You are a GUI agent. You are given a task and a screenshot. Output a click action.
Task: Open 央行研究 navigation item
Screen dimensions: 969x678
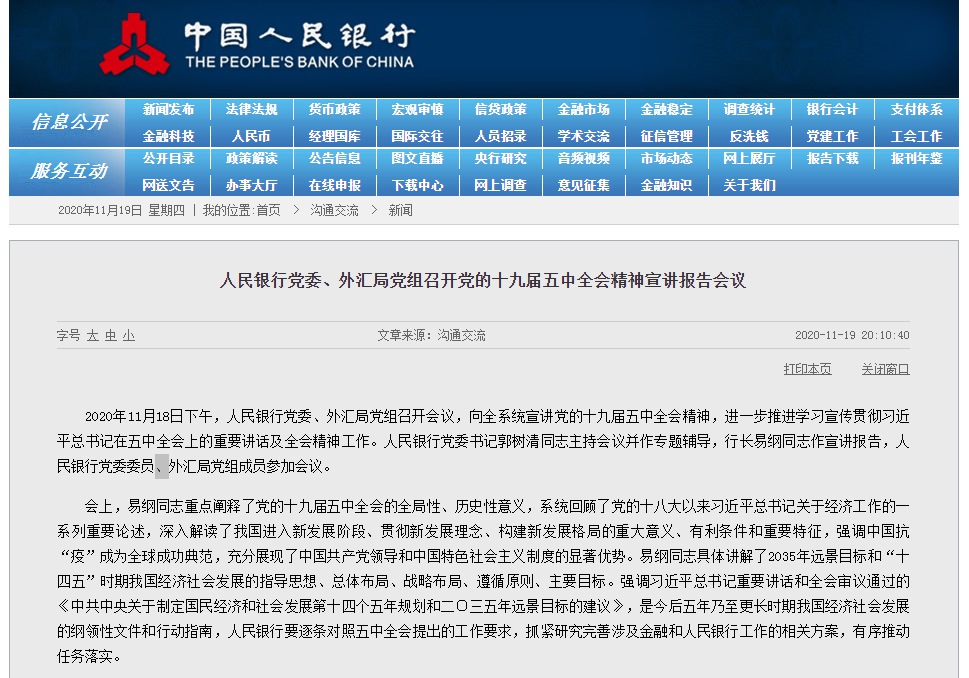tap(501, 158)
